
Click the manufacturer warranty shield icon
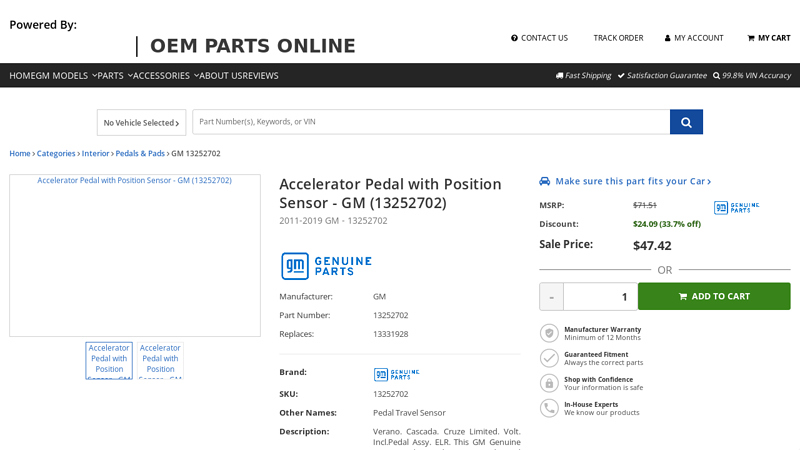[x=549, y=333]
